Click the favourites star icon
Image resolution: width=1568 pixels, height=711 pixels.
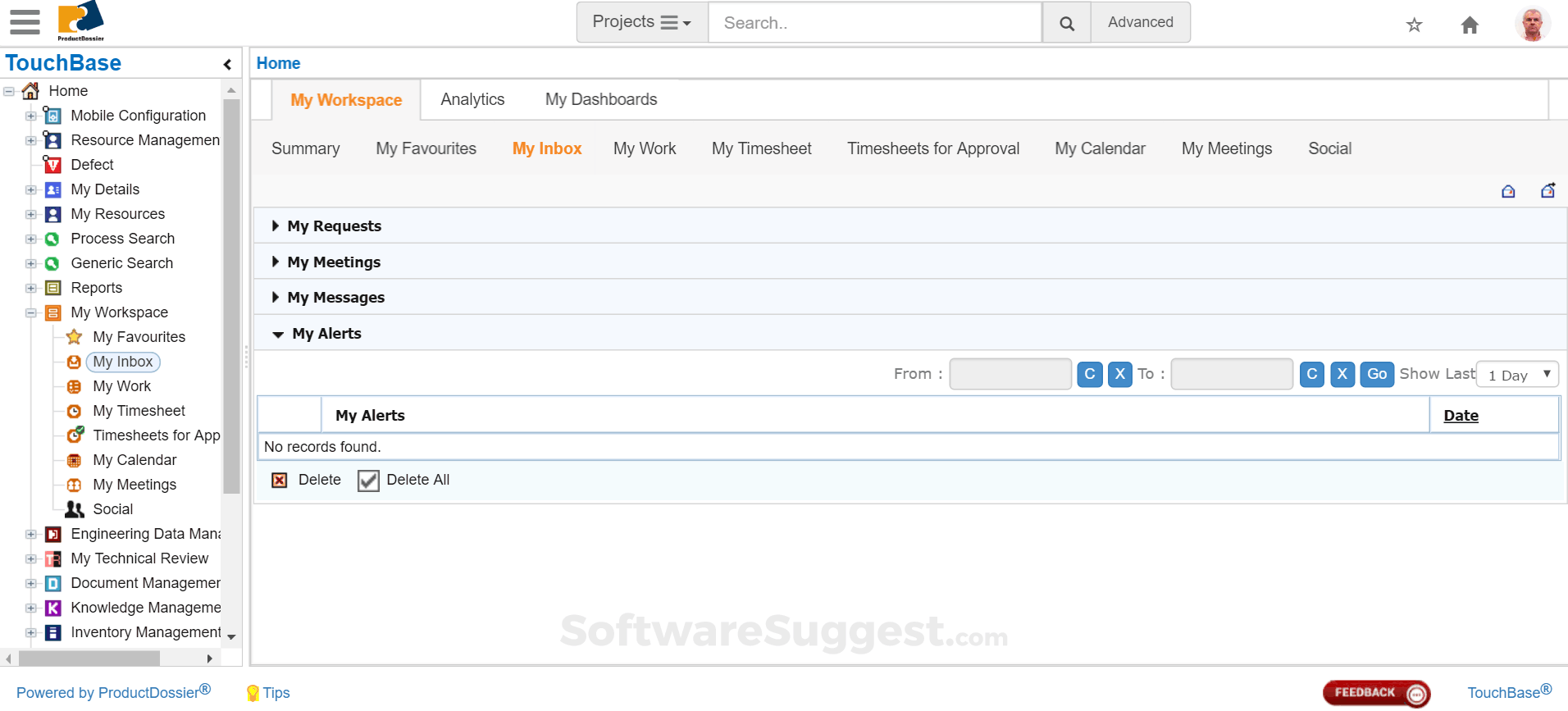point(1414,25)
